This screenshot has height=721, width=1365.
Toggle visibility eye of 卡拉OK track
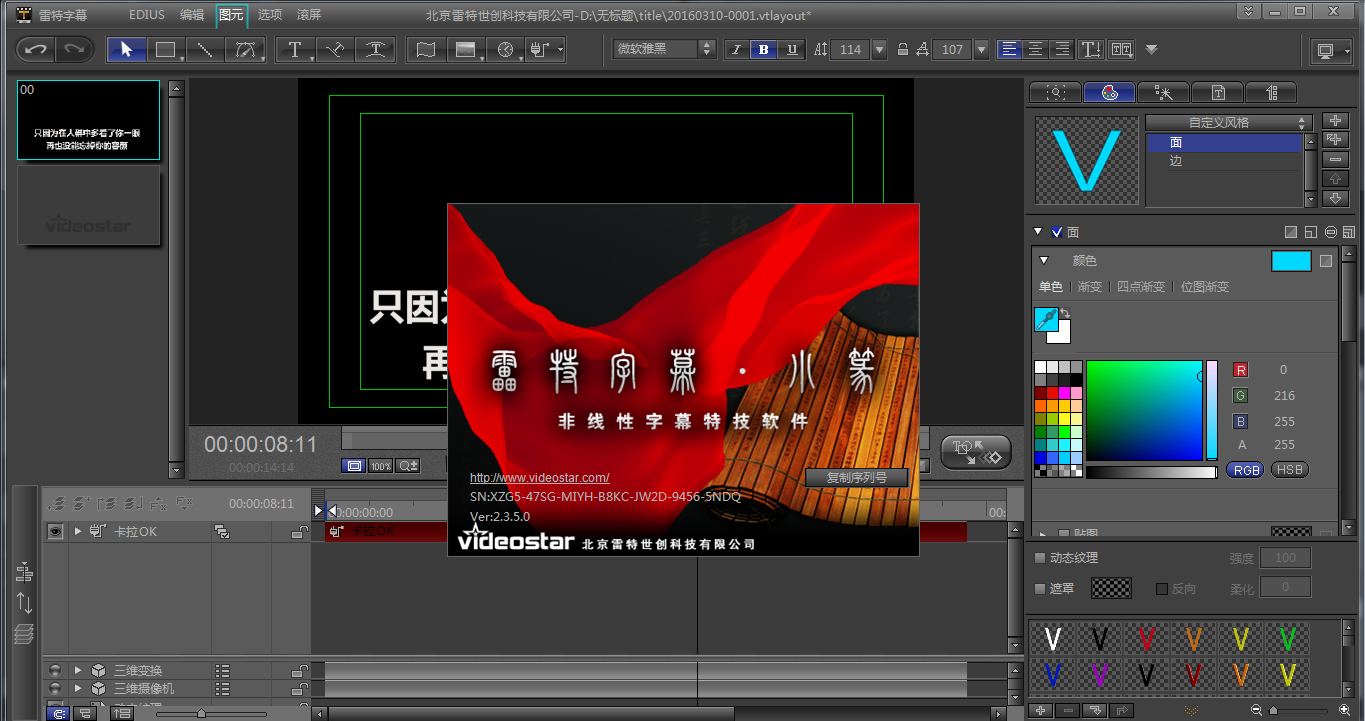click(55, 532)
